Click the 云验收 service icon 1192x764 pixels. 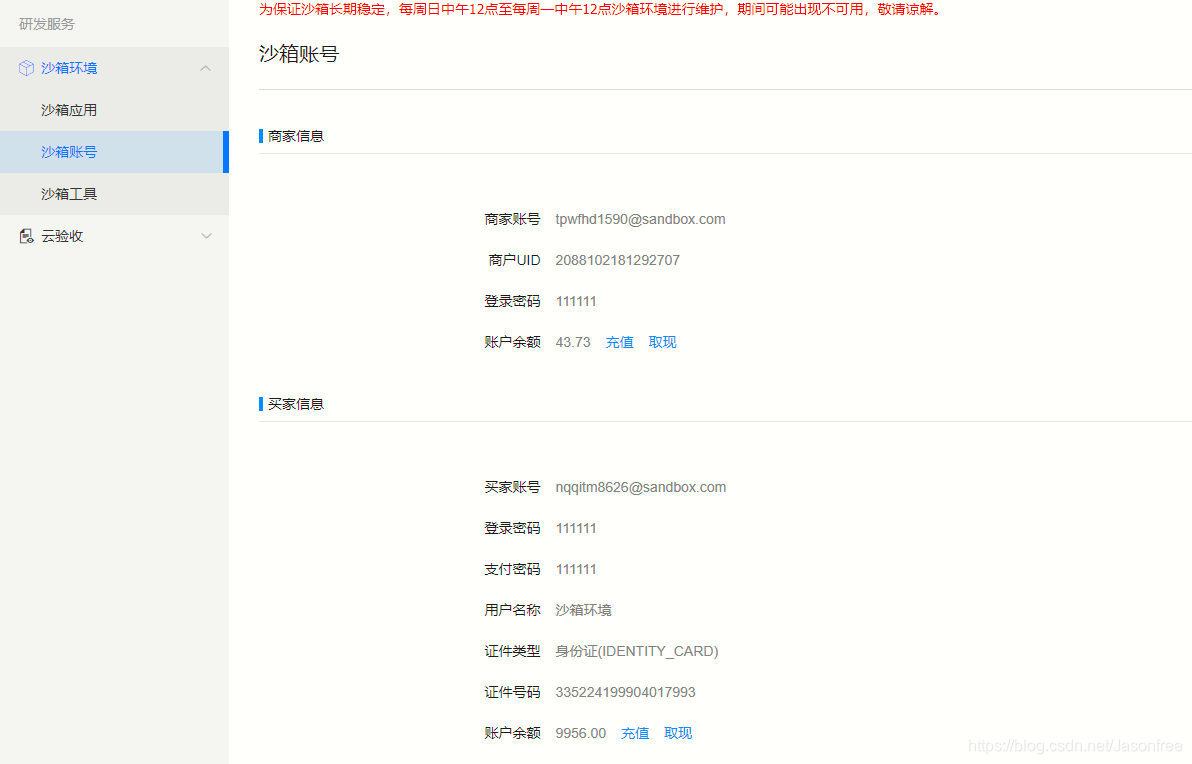(26, 235)
